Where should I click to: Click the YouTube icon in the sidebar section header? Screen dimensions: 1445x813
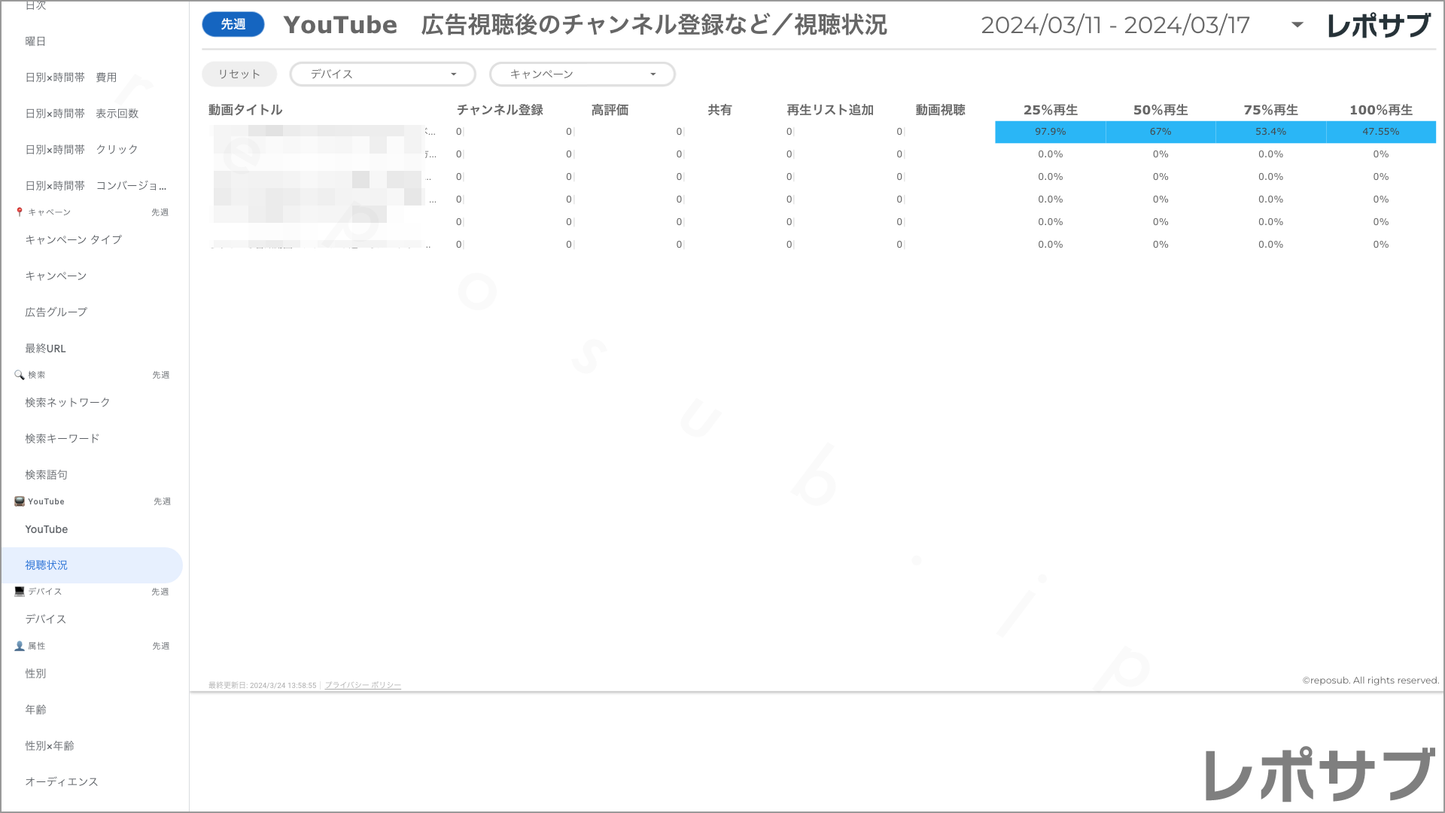coord(19,501)
